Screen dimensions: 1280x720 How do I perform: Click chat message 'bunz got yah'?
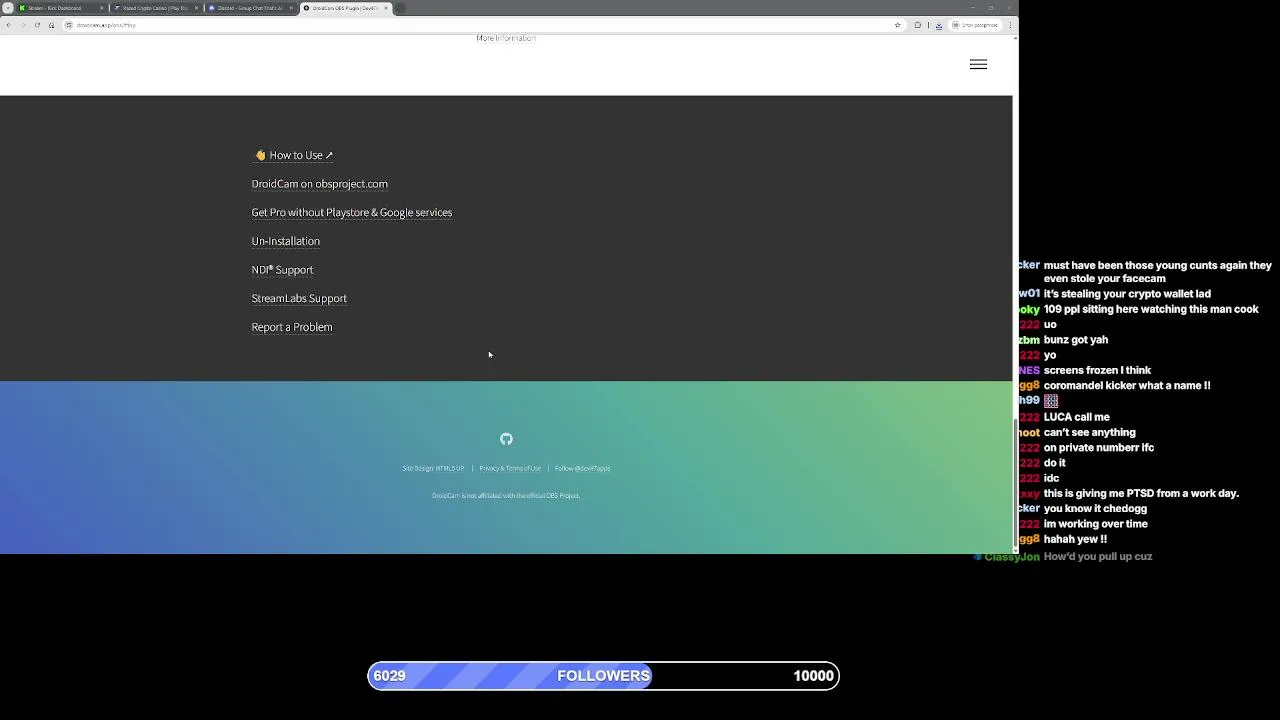(x=1075, y=340)
